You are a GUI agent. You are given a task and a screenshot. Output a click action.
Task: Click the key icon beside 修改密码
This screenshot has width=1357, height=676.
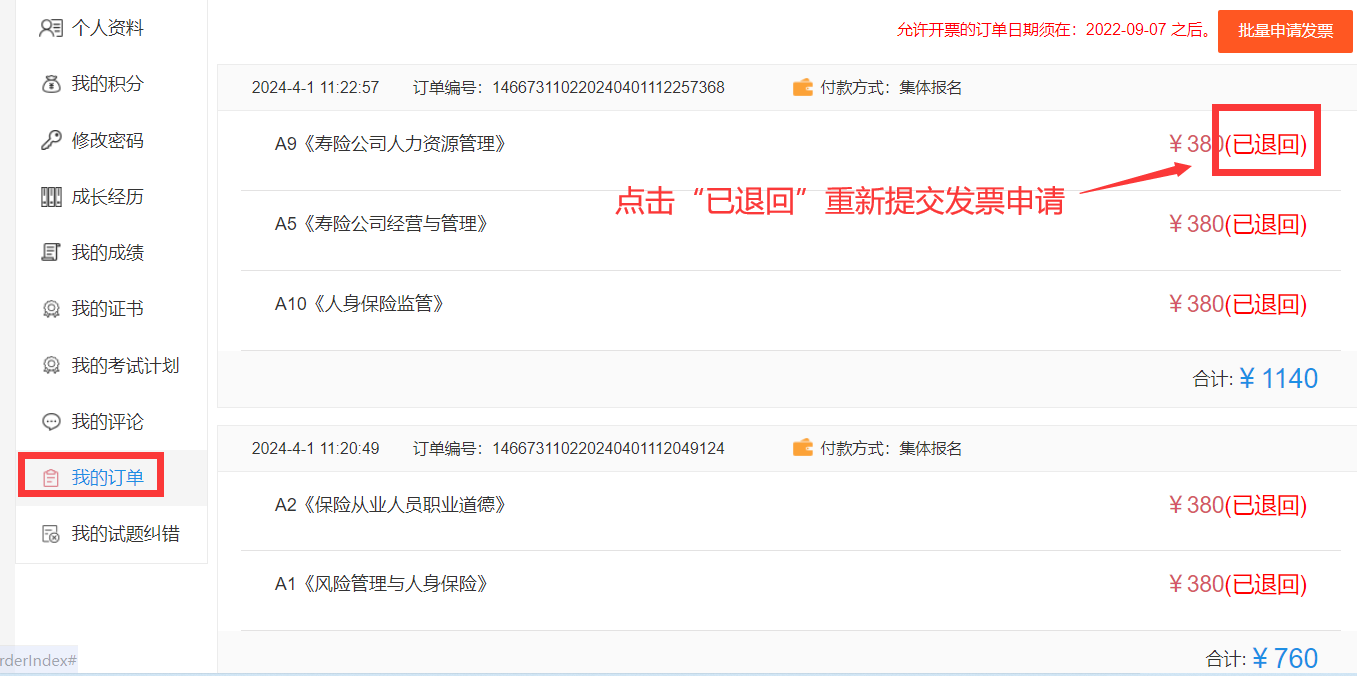[51, 140]
